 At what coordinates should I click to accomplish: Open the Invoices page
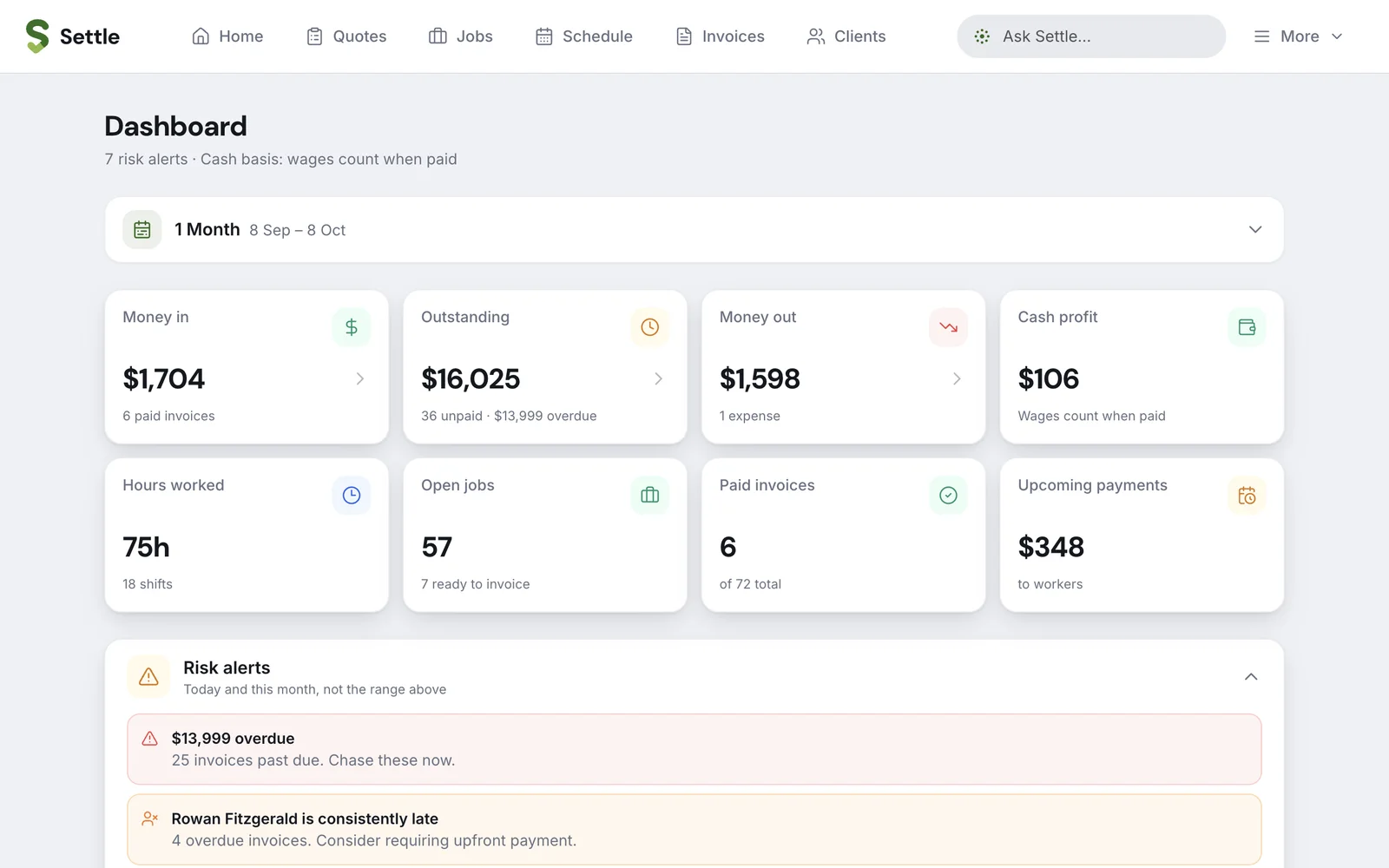(721, 36)
